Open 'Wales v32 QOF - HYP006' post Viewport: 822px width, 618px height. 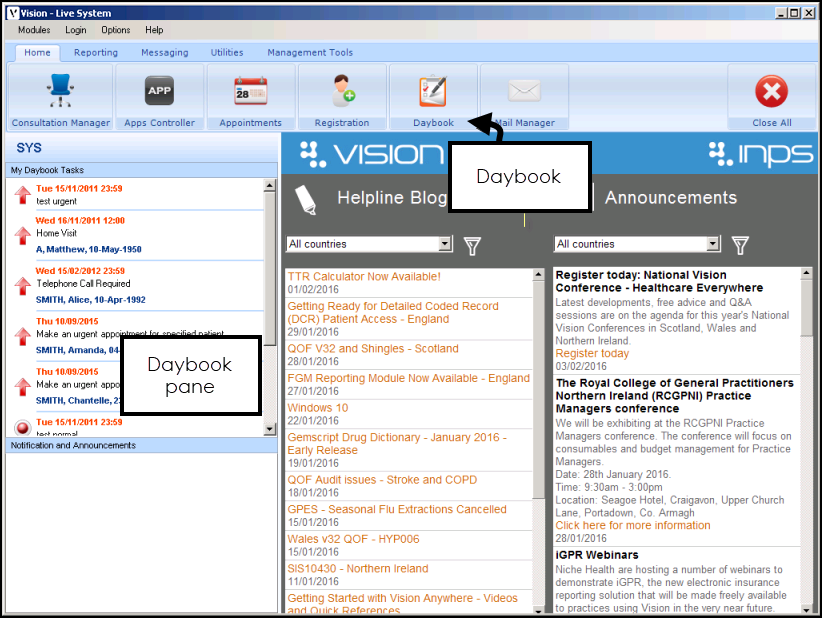pyautogui.click(x=353, y=538)
